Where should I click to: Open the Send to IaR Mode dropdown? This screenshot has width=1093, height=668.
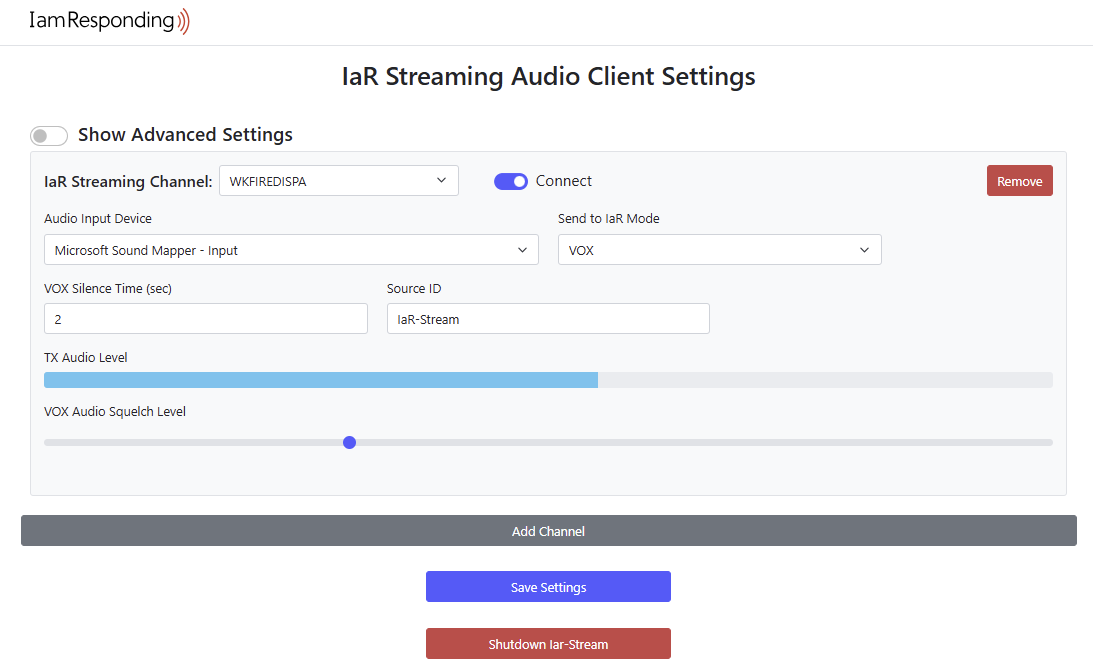(719, 250)
